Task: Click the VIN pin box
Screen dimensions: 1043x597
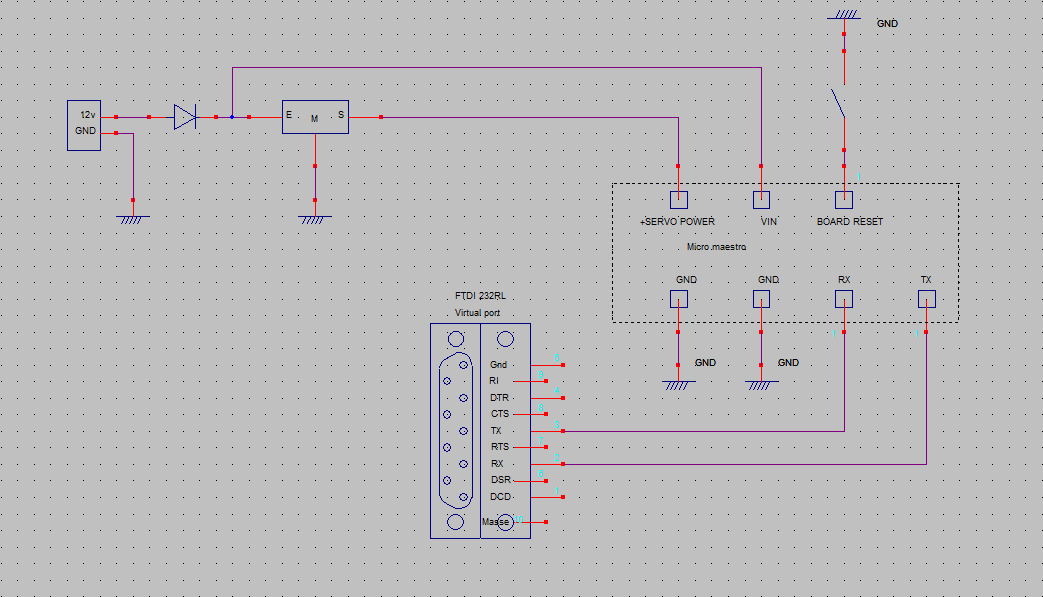Action: [762, 199]
